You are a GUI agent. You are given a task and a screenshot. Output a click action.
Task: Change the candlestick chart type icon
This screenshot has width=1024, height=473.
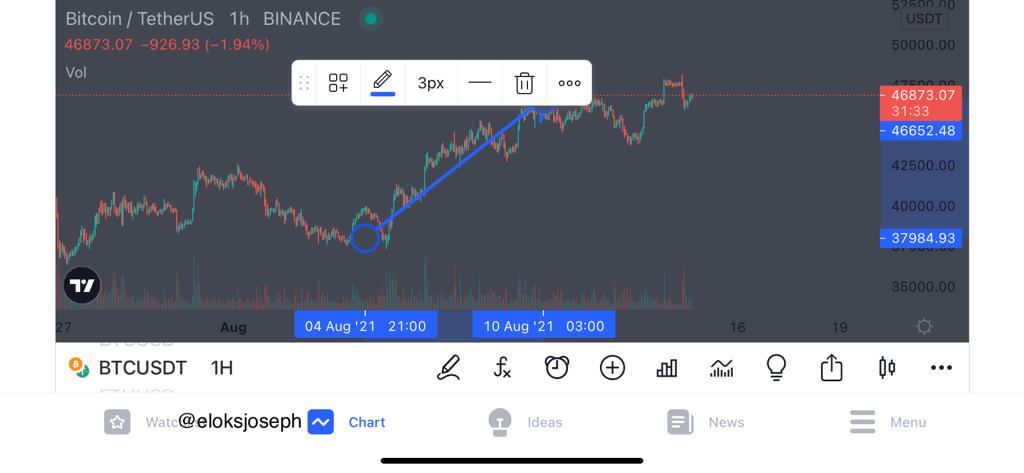[x=886, y=368]
